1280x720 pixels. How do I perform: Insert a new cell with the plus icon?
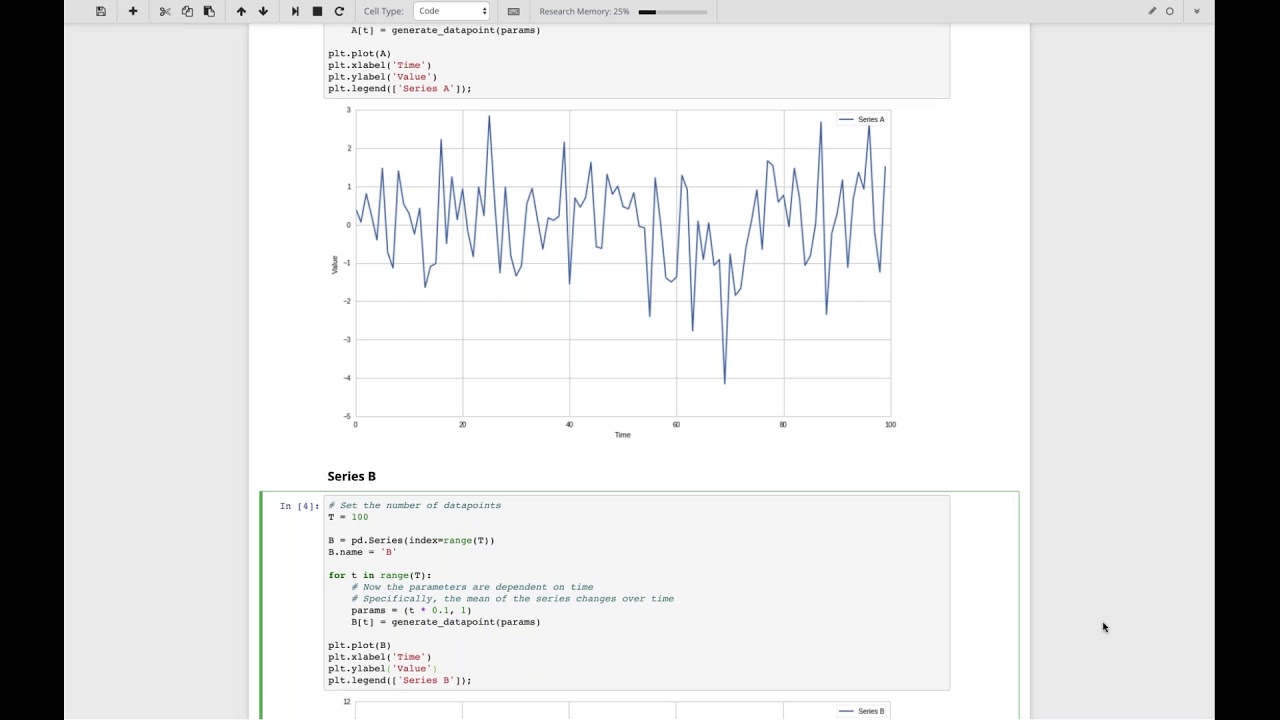(x=133, y=11)
